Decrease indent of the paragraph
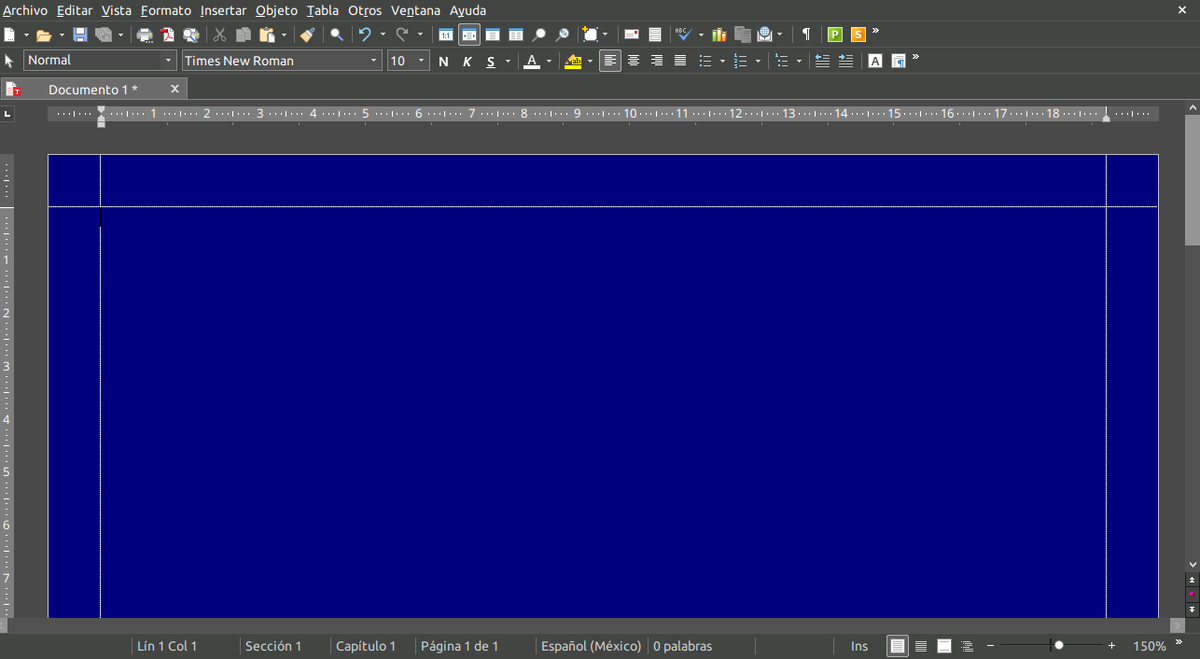The width and height of the screenshot is (1200, 659). (x=822, y=61)
